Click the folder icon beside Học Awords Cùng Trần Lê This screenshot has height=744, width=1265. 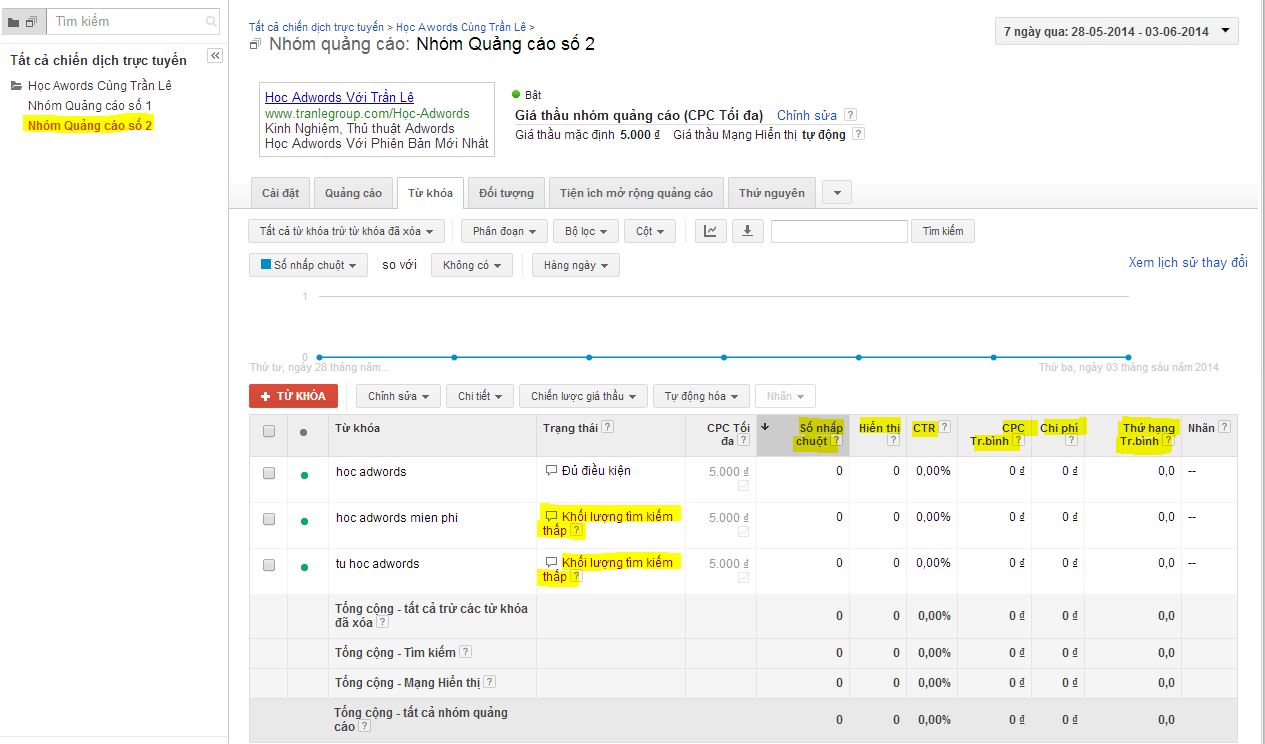(16, 86)
